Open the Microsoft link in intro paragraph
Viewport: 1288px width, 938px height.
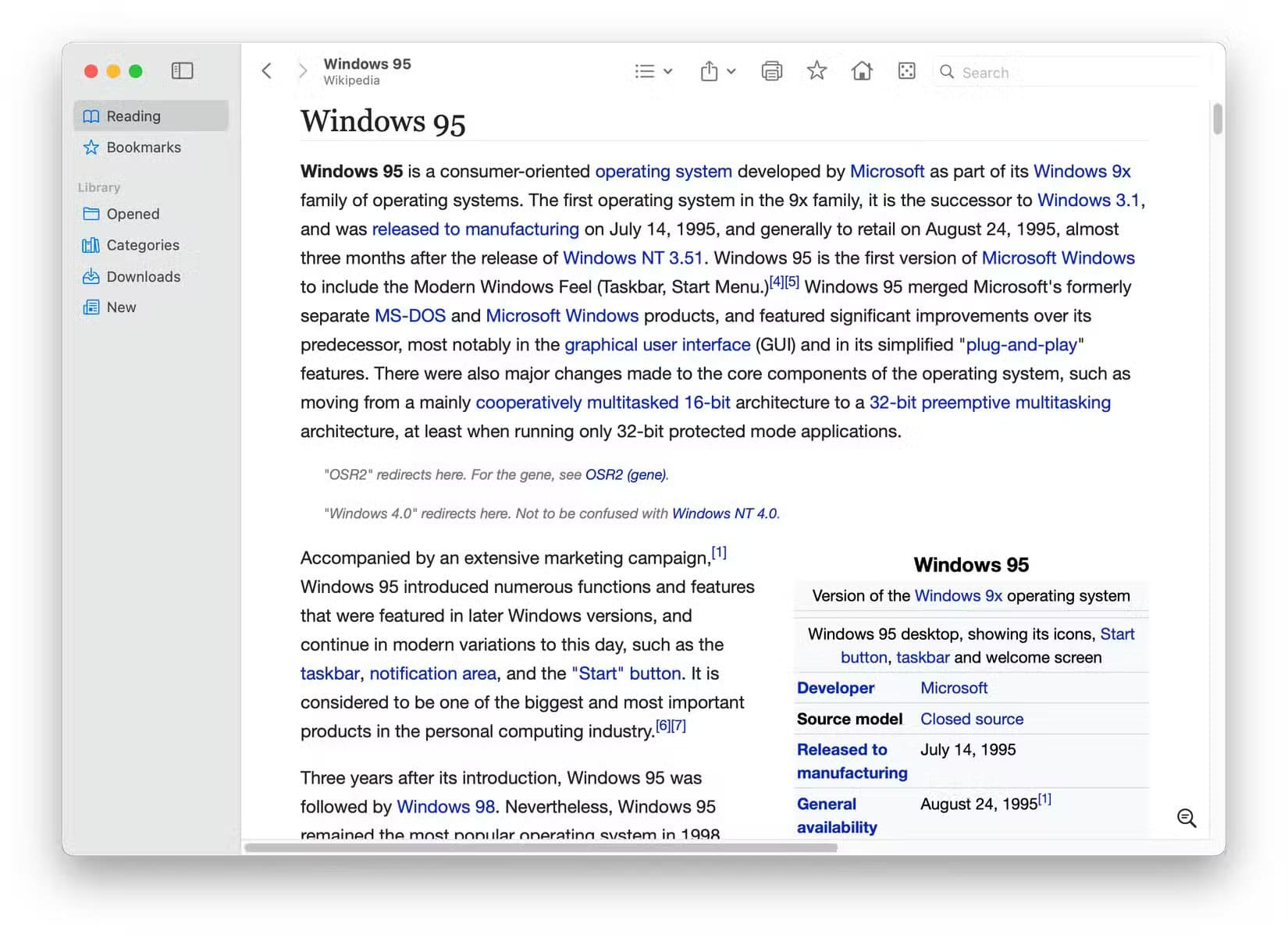click(x=887, y=172)
